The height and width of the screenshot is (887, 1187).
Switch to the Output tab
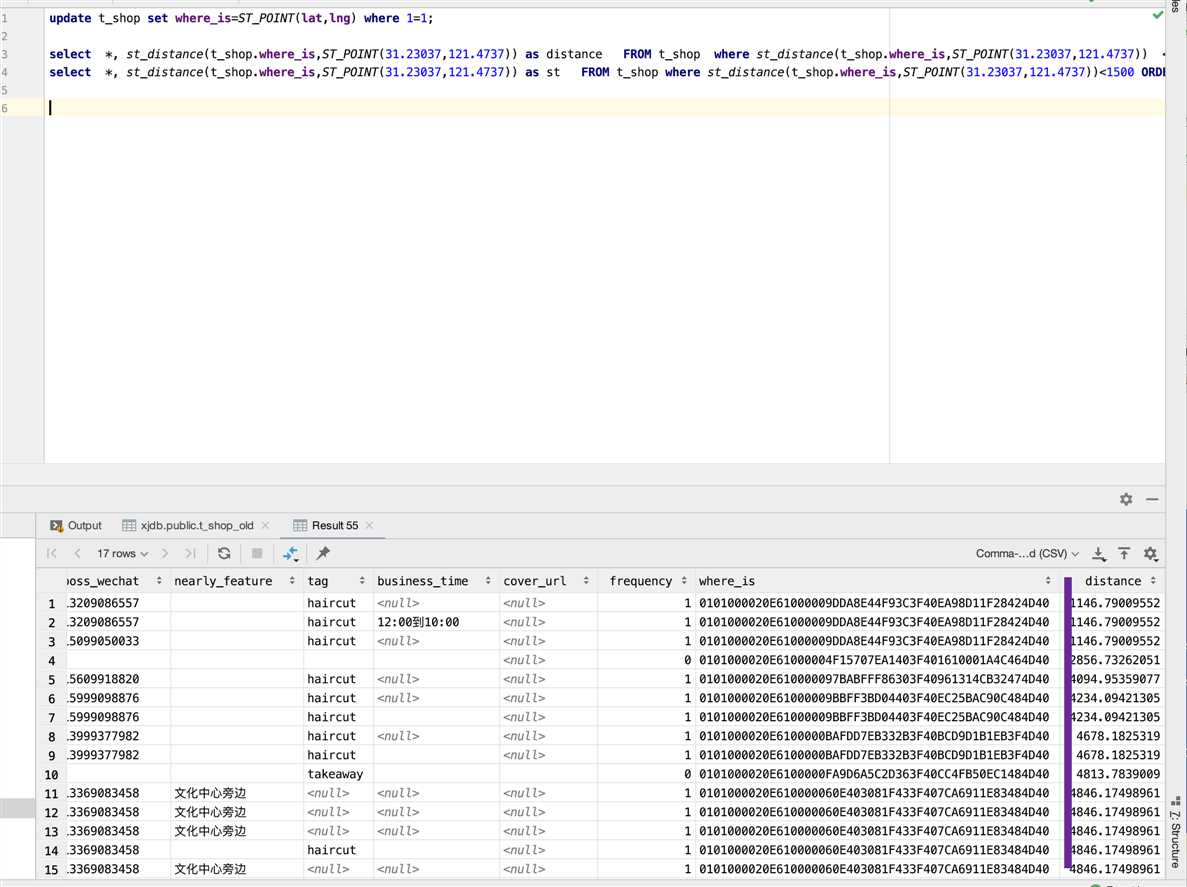click(x=76, y=525)
